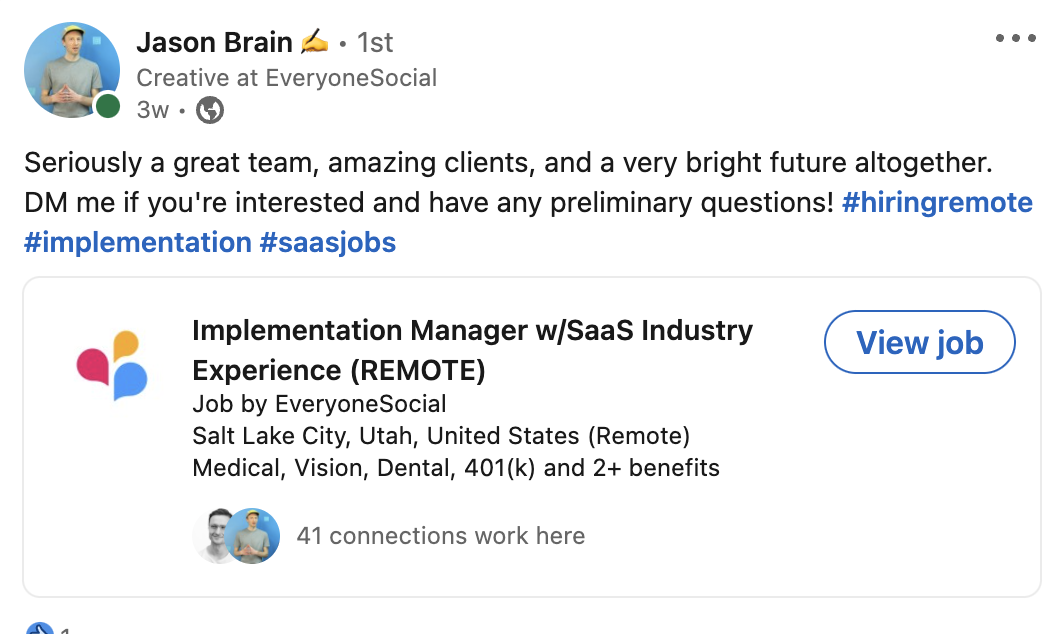Open Jason Brain's profile photo
This screenshot has width=1050, height=634.
pos(71,70)
